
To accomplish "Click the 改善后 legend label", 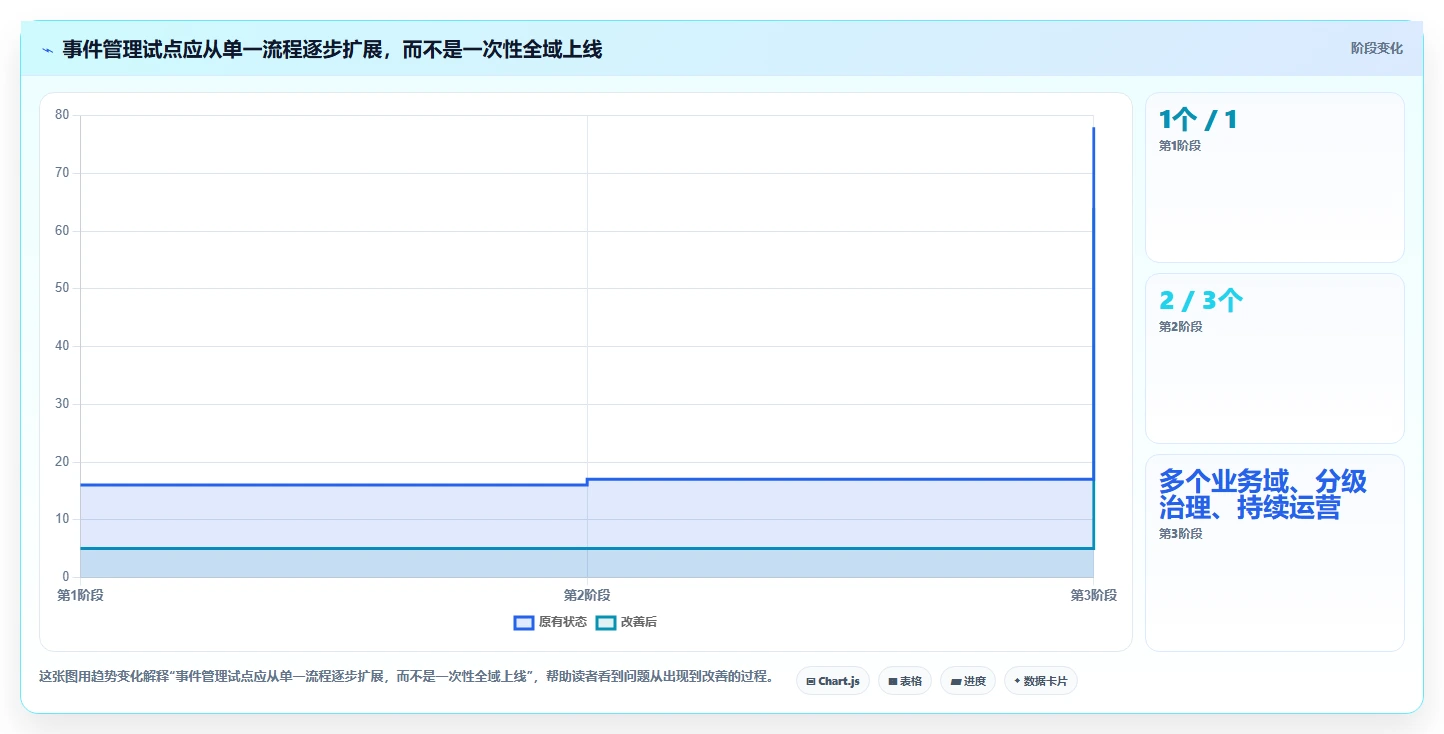I will coord(639,622).
